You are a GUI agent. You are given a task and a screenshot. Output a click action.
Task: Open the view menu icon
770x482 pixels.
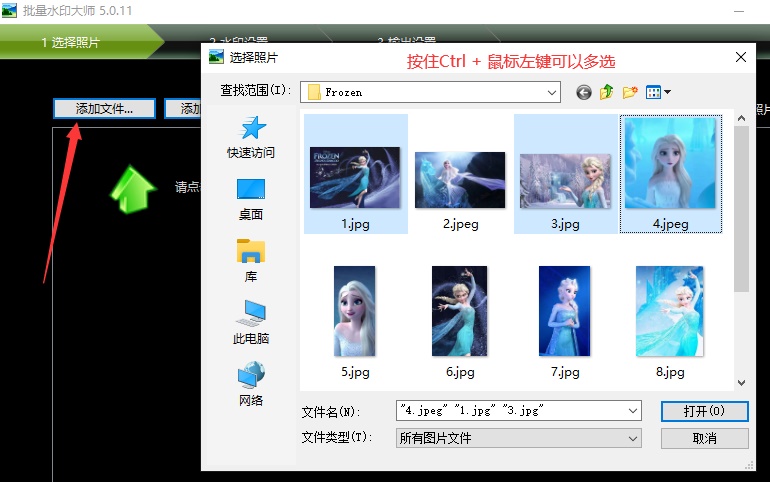point(658,92)
